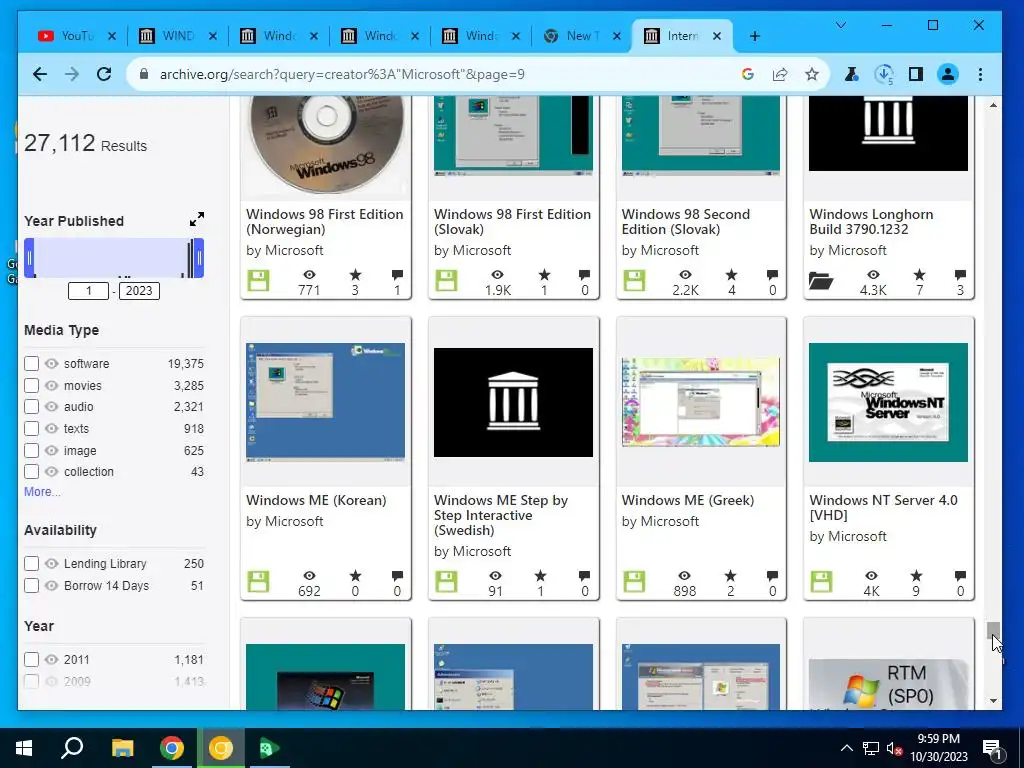Open Windows ME (Greek) thumbnail
Viewport: 1024px width, 768px height.
(x=701, y=402)
